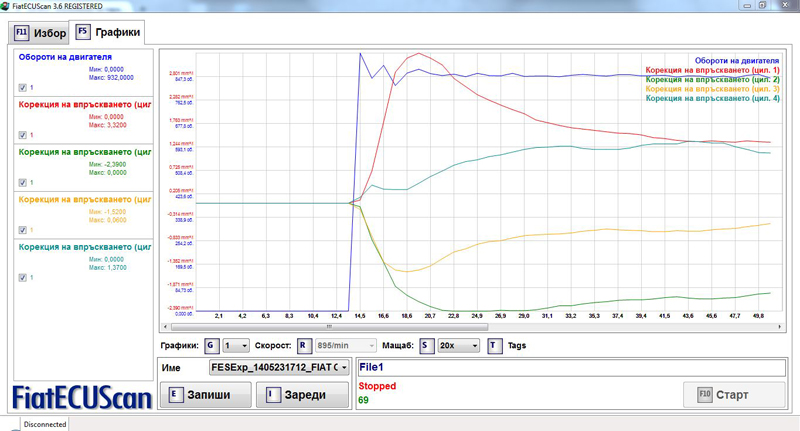Click the FiatECUScan logo
Viewport: 800px width, 431px height.
click(80, 396)
